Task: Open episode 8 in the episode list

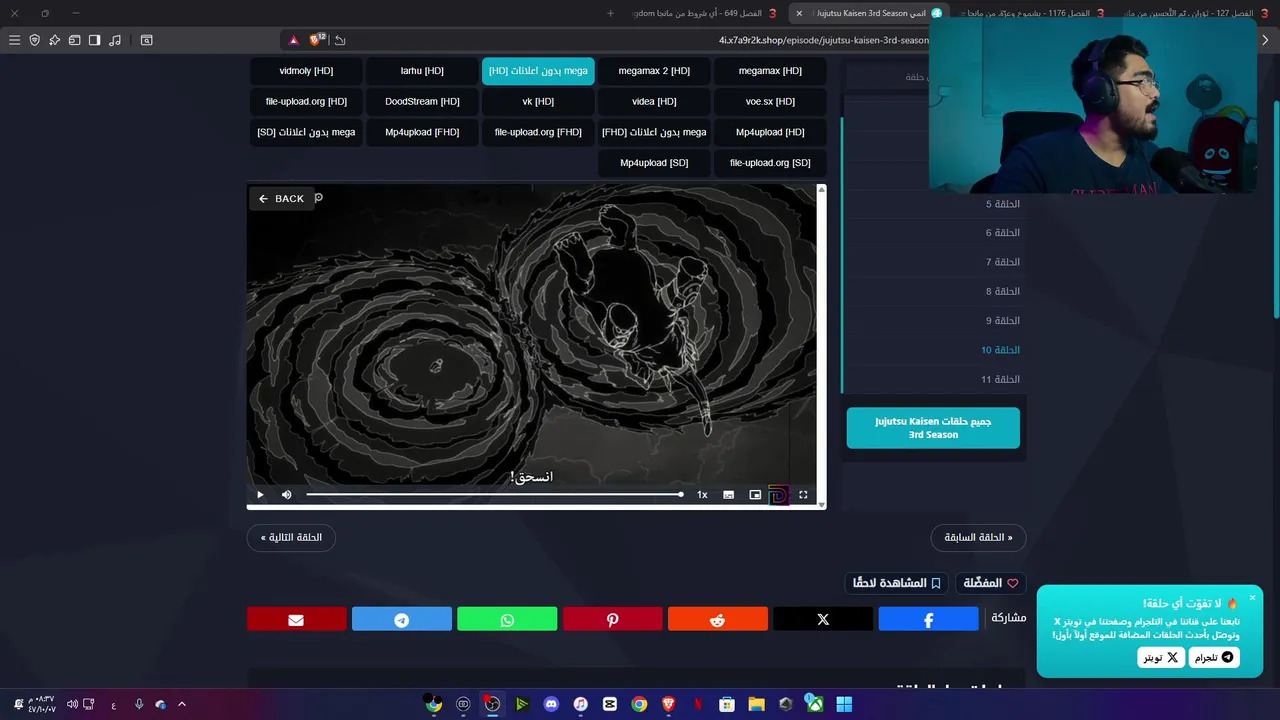Action: tap(1002, 292)
